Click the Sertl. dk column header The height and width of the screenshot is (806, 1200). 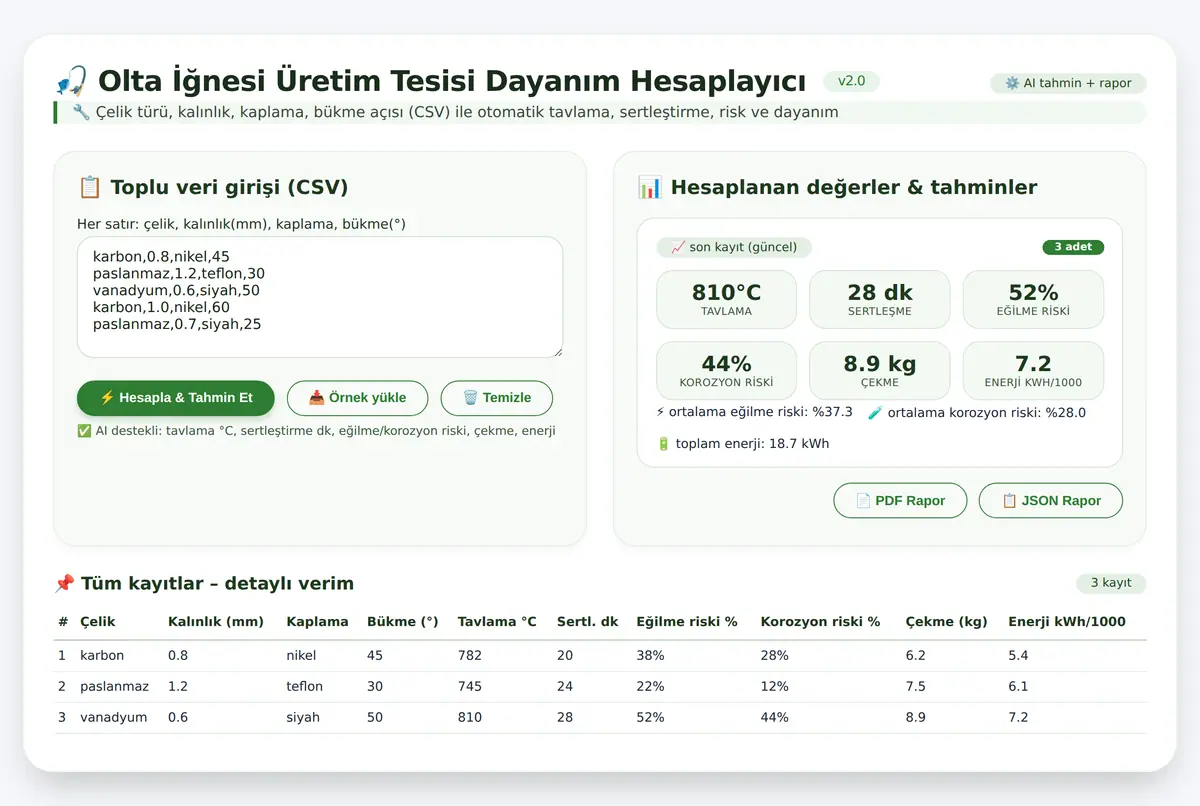tap(588, 622)
